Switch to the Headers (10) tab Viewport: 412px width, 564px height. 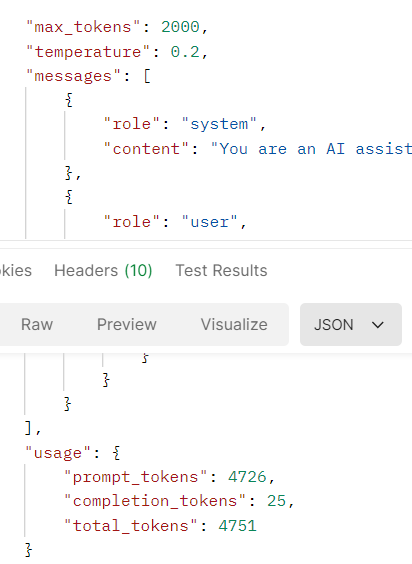[103, 270]
